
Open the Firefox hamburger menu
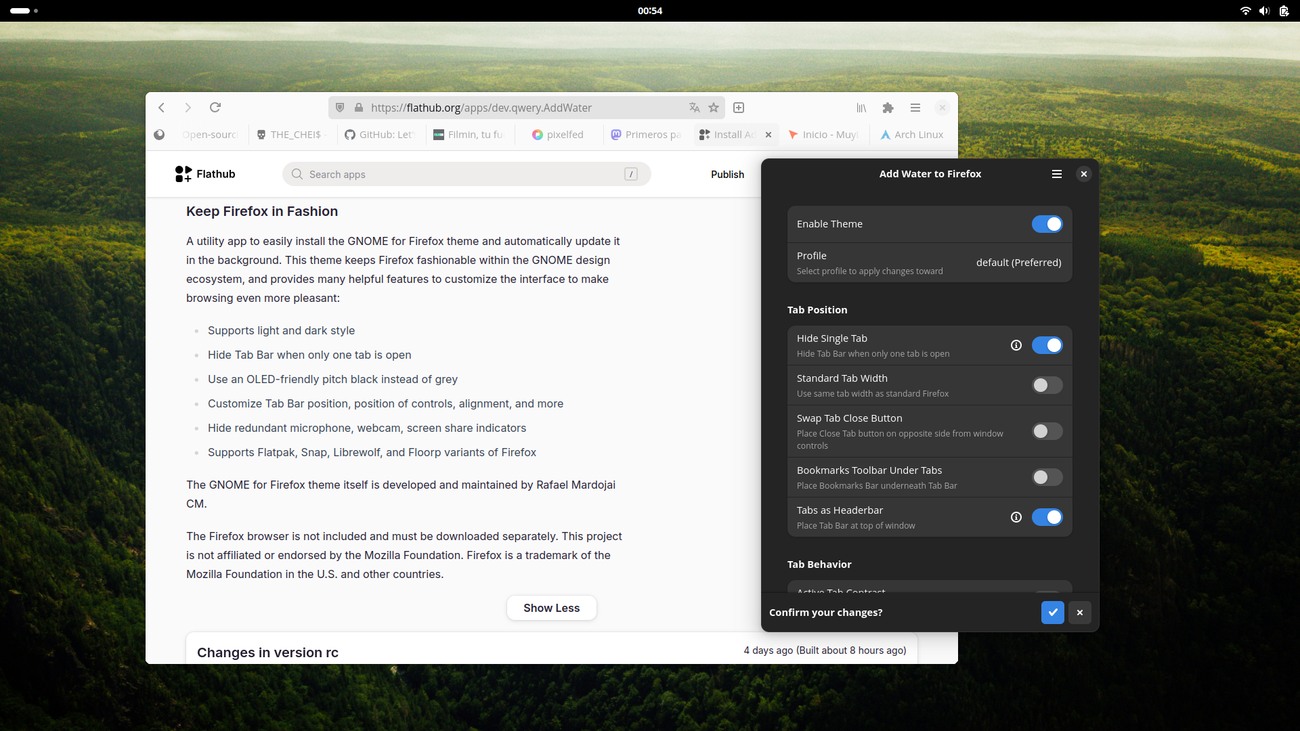(x=915, y=108)
